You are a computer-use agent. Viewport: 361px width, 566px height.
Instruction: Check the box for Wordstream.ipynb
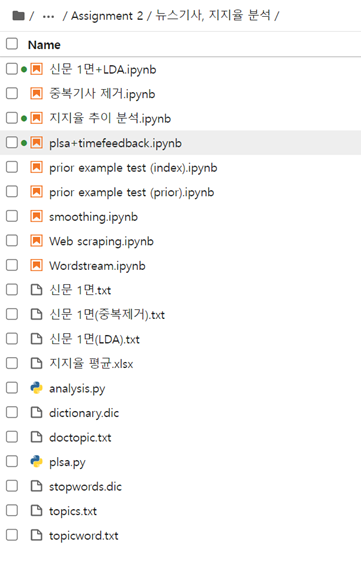click(x=12, y=265)
